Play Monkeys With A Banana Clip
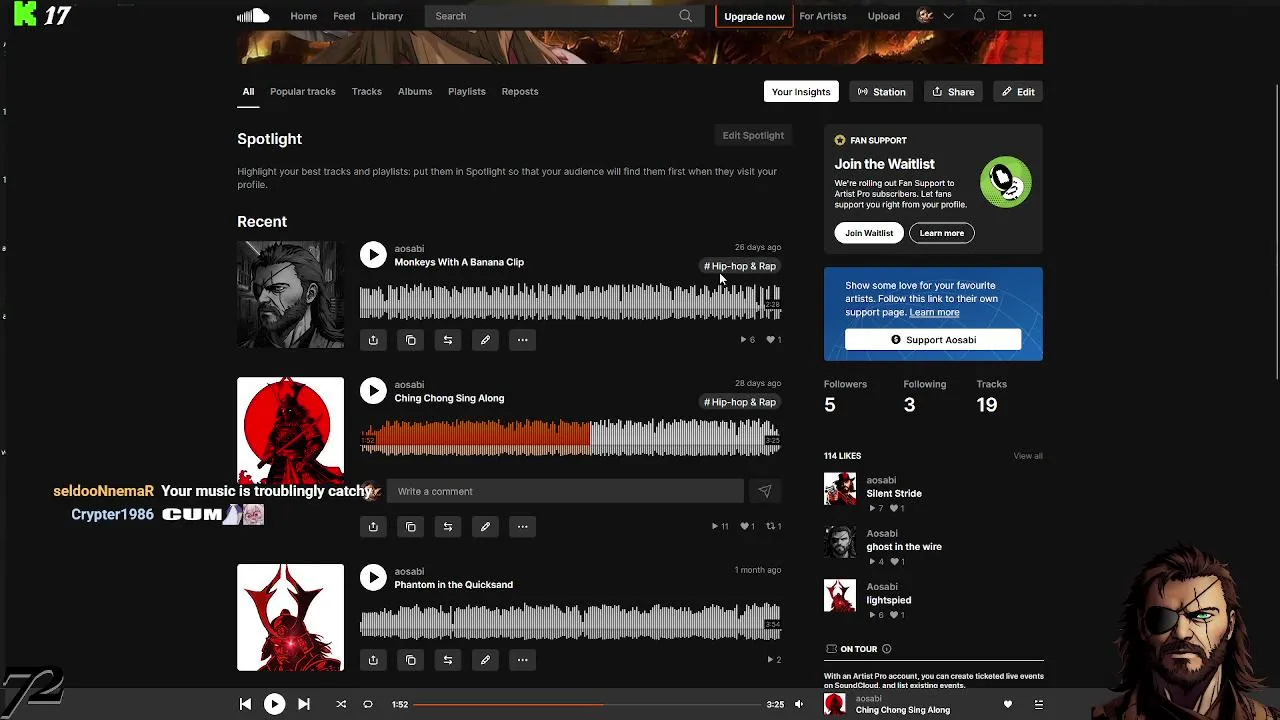This screenshot has height=720, width=1280. [x=373, y=255]
